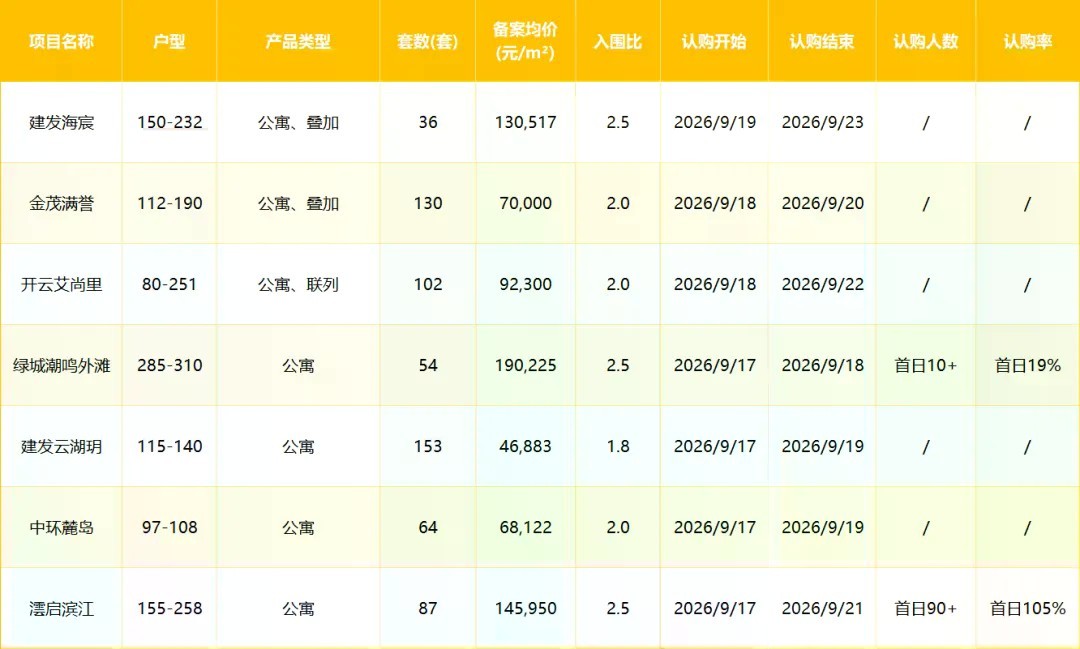Viewport: 1080px width, 649px height.
Task: Click end date 2026/9/23
Action: coord(822,123)
